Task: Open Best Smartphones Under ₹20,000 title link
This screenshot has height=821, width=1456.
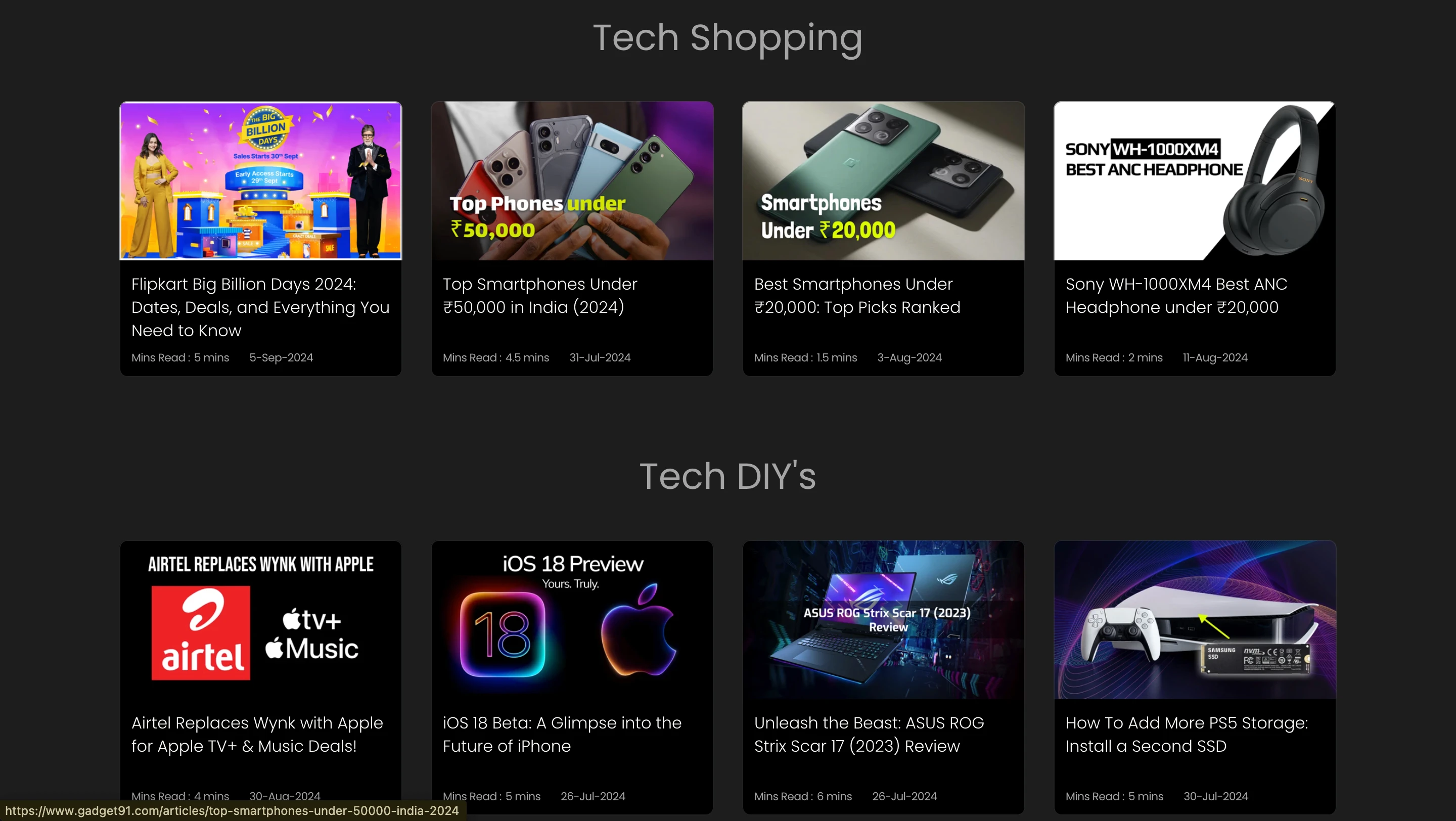Action: (x=857, y=296)
